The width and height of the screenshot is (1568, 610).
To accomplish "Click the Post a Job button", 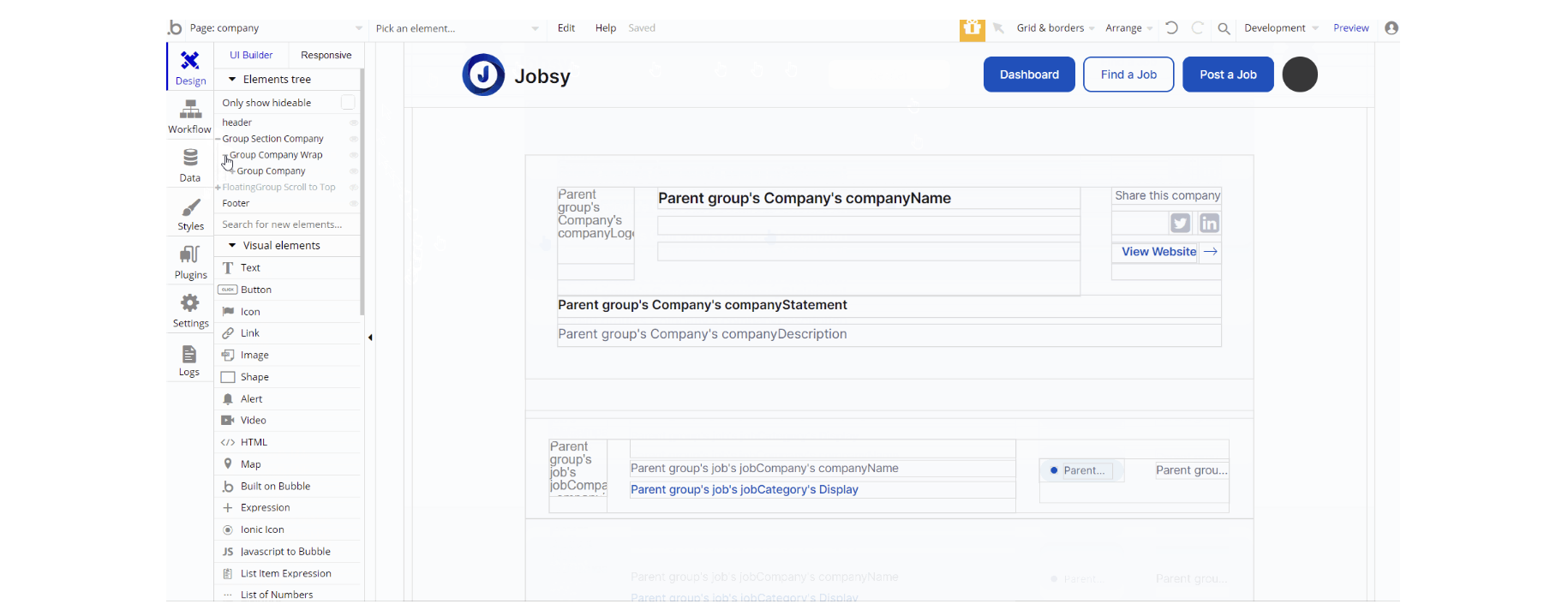I will tap(1228, 75).
